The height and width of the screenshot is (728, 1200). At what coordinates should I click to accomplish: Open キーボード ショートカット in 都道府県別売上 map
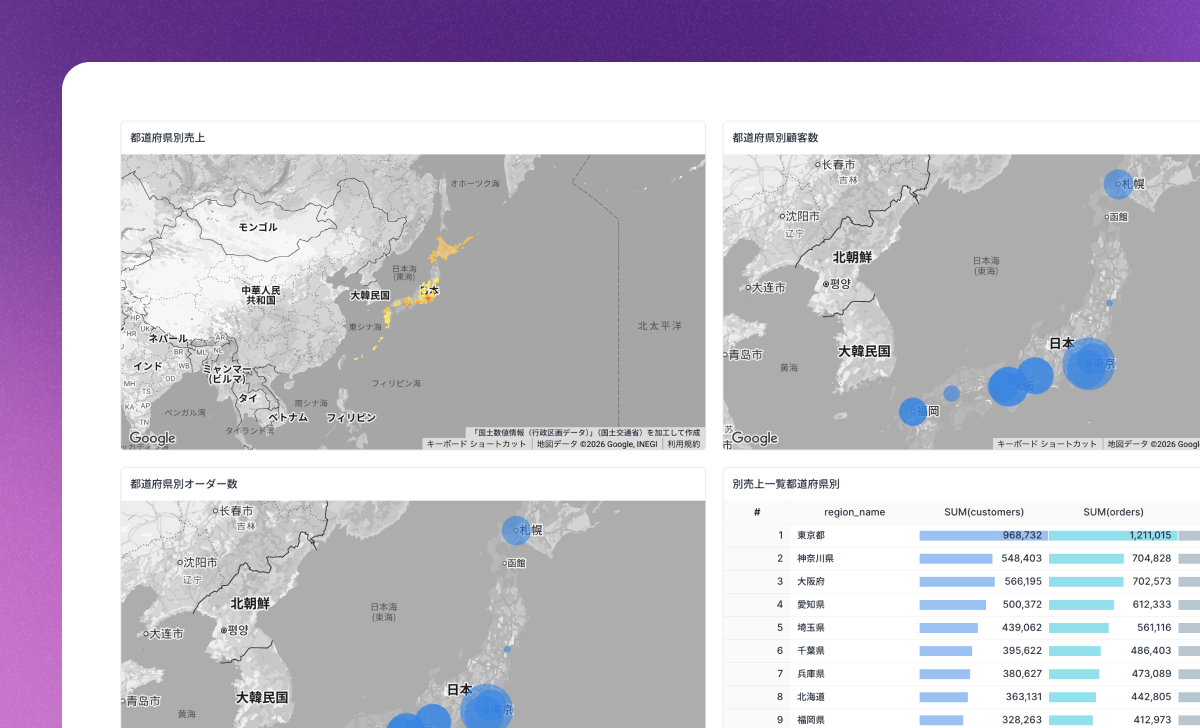click(x=476, y=444)
